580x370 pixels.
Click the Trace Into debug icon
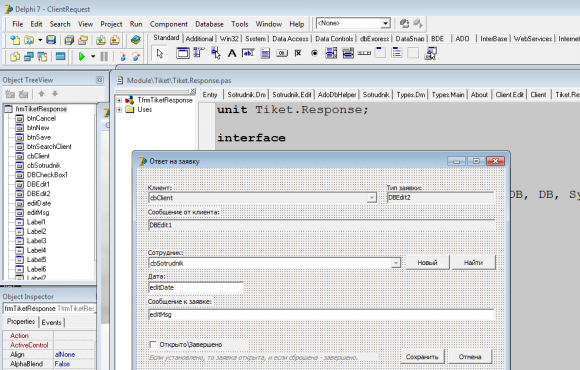(122, 57)
